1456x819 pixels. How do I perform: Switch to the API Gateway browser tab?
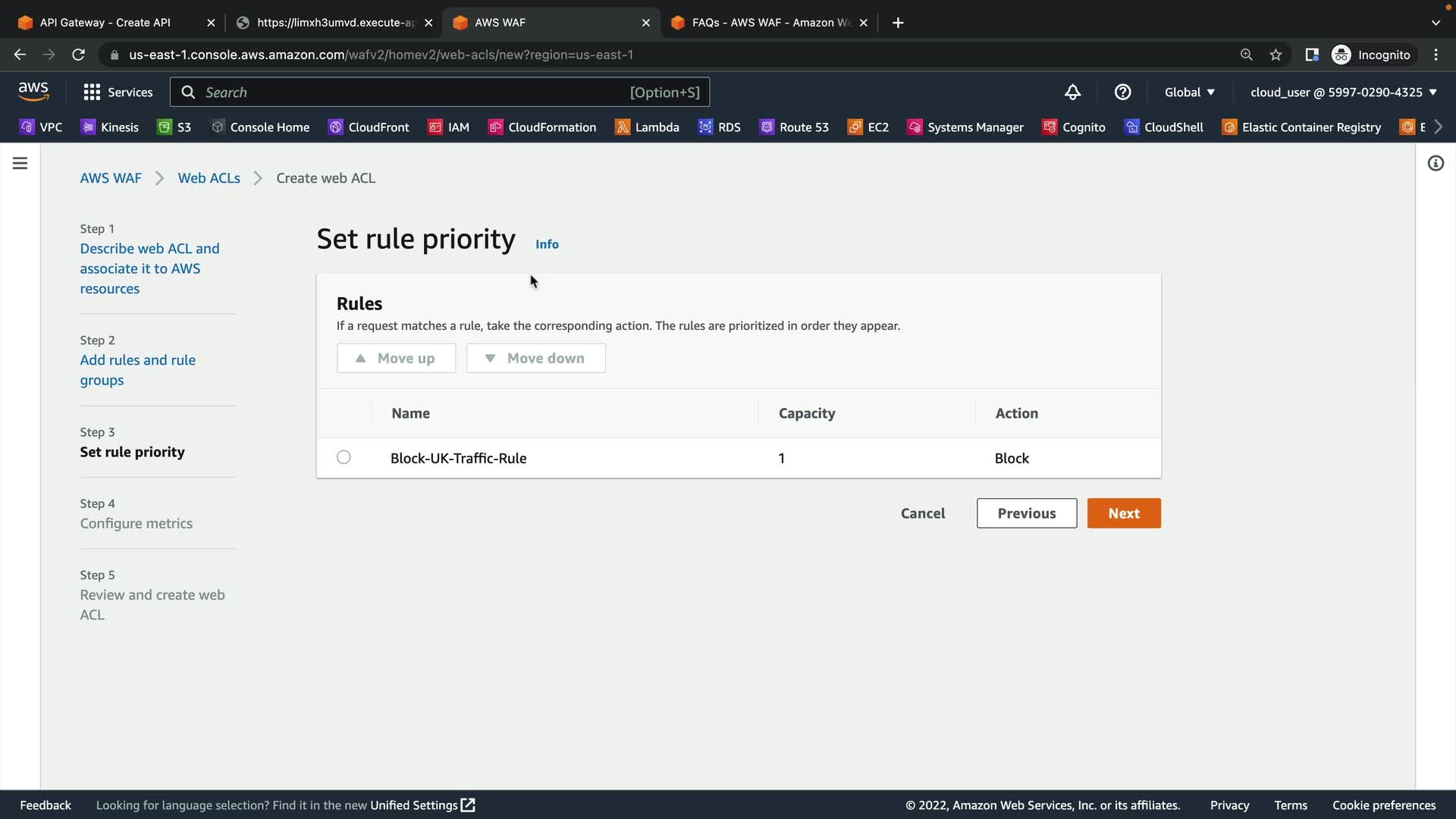pyautogui.click(x=105, y=23)
